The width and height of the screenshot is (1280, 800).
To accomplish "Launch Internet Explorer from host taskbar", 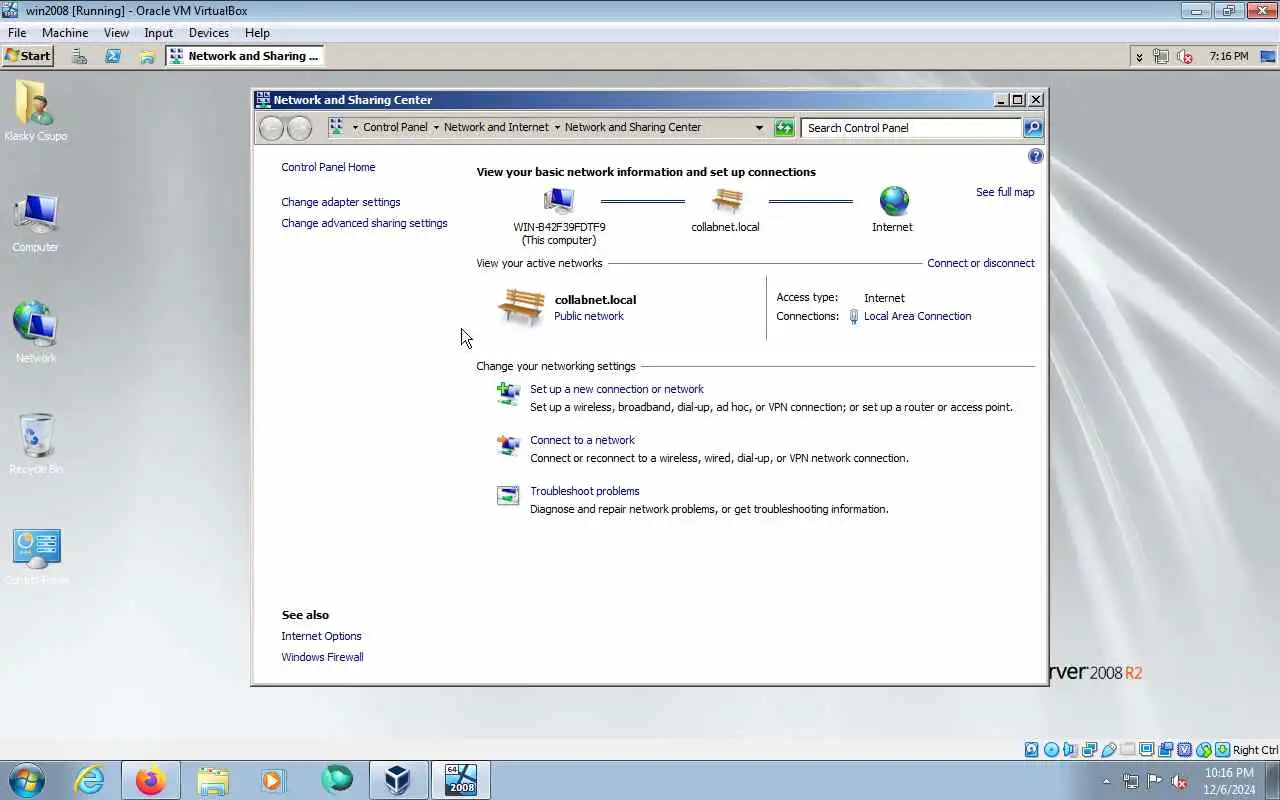I will [90, 780].
